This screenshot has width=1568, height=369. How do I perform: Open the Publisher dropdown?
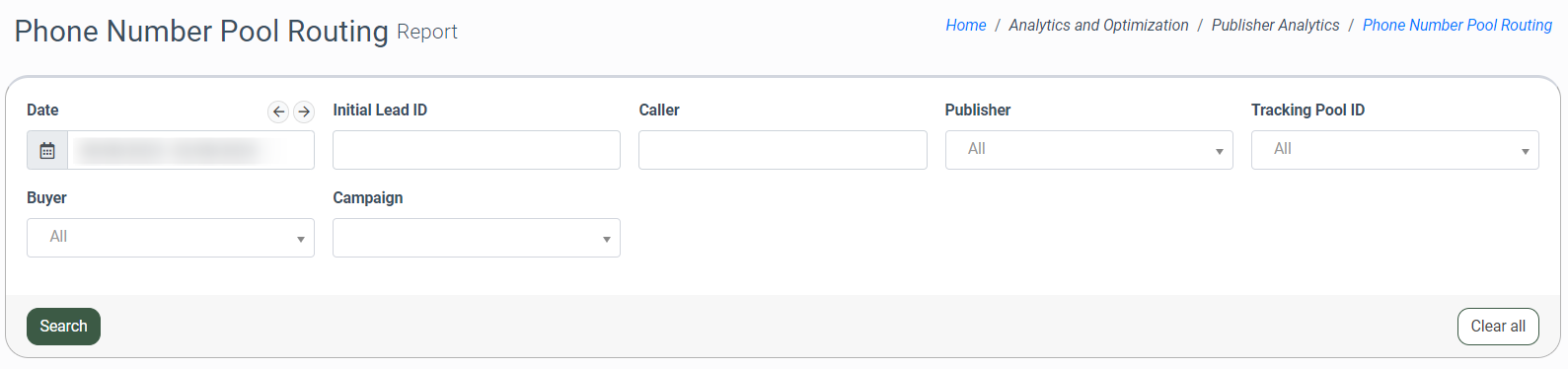click(x=1089, y=150)
